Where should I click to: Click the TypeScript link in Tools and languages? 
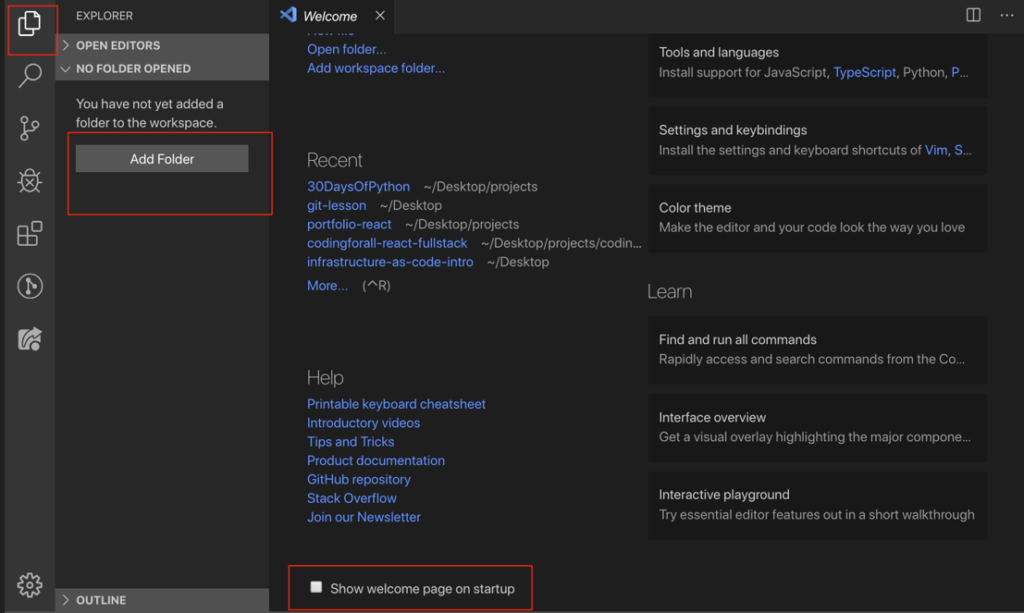click(865, 72)
